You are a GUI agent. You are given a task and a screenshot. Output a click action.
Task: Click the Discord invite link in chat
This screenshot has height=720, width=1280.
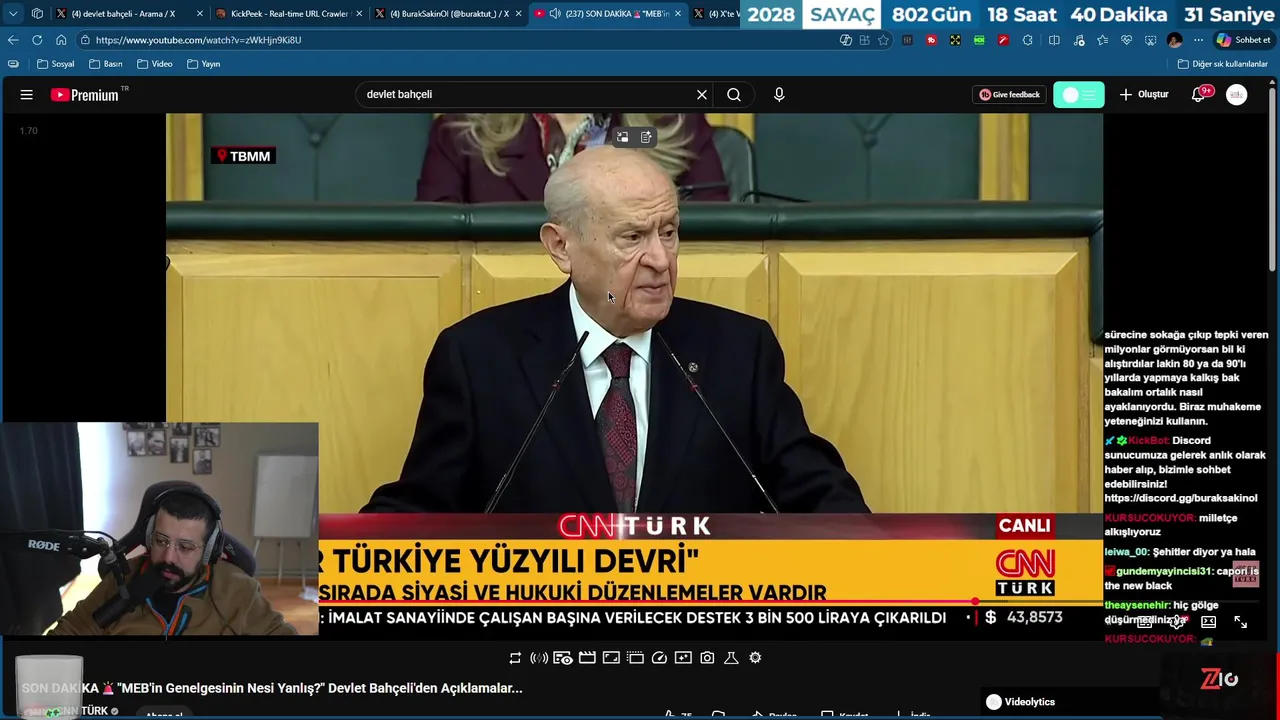(1180, 498)
